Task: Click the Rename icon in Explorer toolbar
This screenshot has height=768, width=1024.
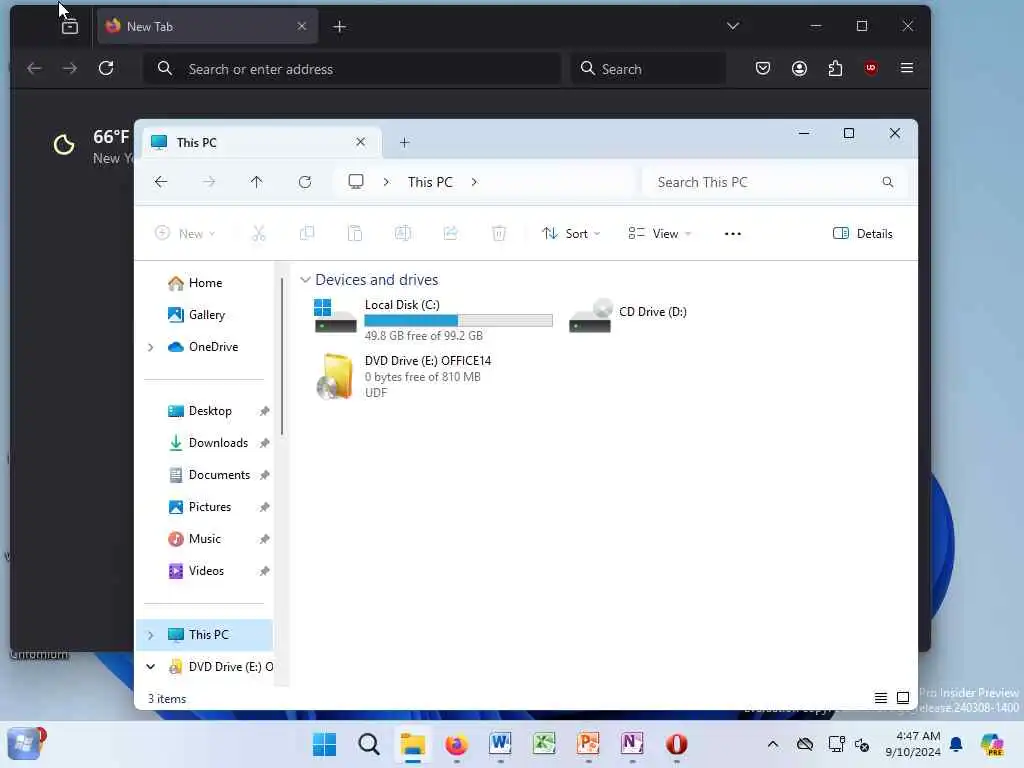Action: (402, 233)
